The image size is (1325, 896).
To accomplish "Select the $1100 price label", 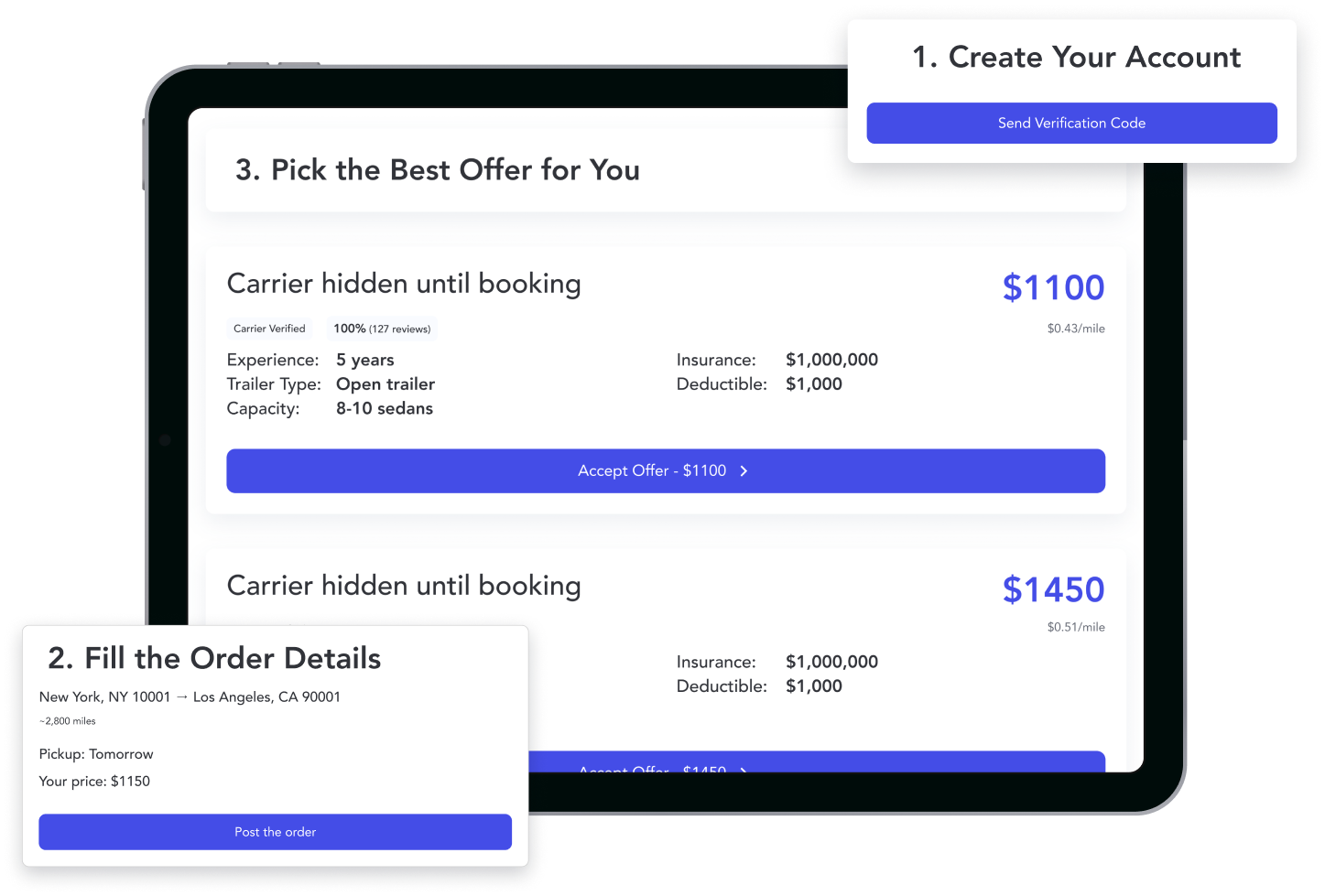I will (1053, 287).
